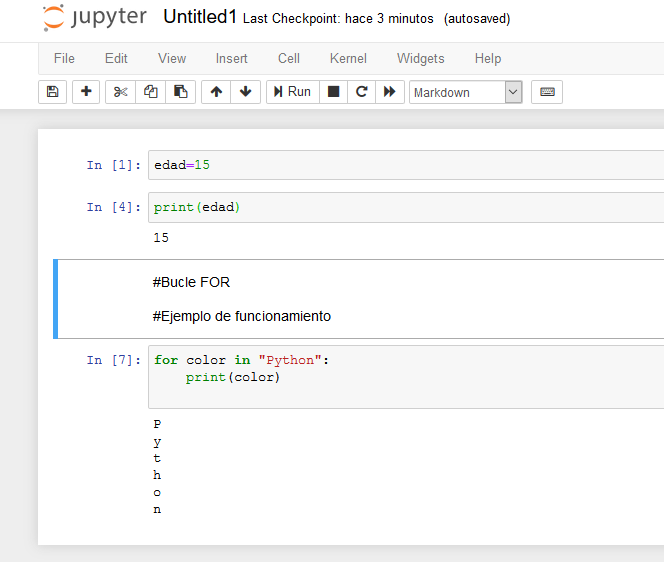Click the (autosaved) status text

tap(477, 19)
